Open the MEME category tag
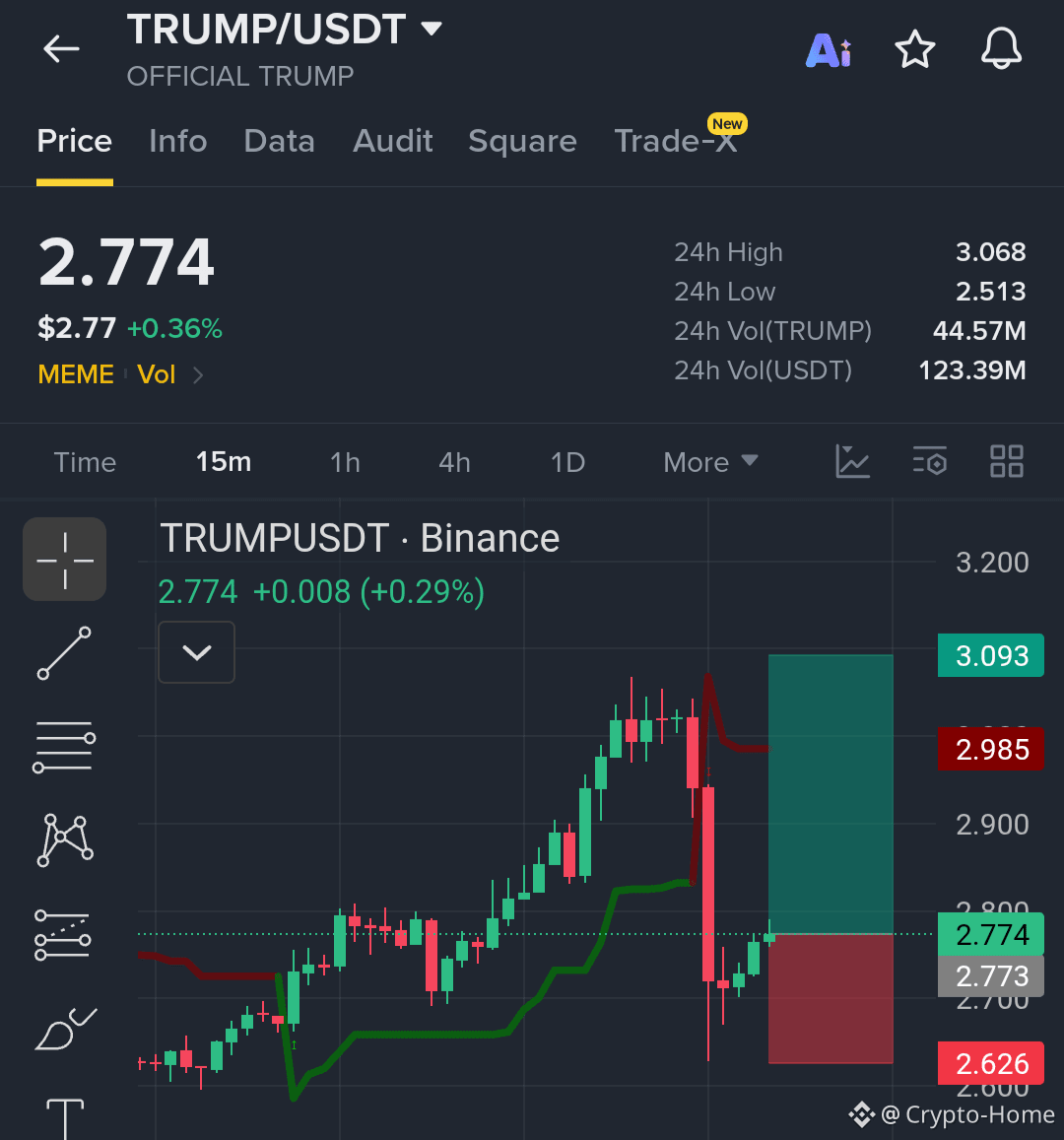 (76, 374)
